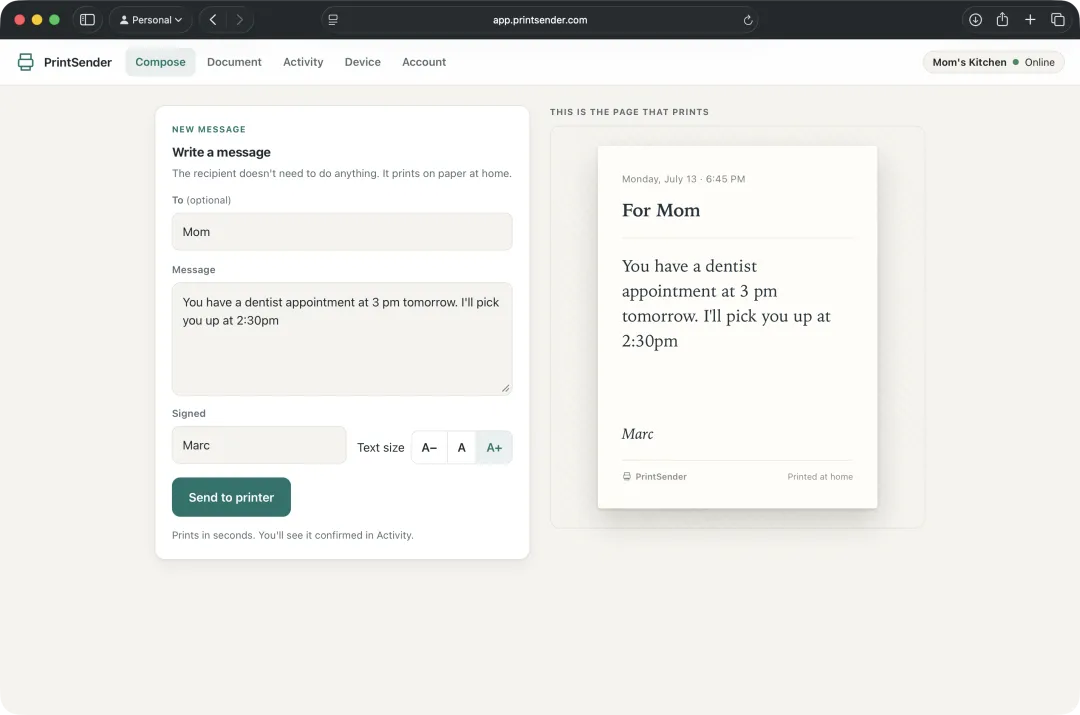Click the green Online status dot
Image resolution: width=1080 pixels, height=715 pixels.
click(1015, 62)
